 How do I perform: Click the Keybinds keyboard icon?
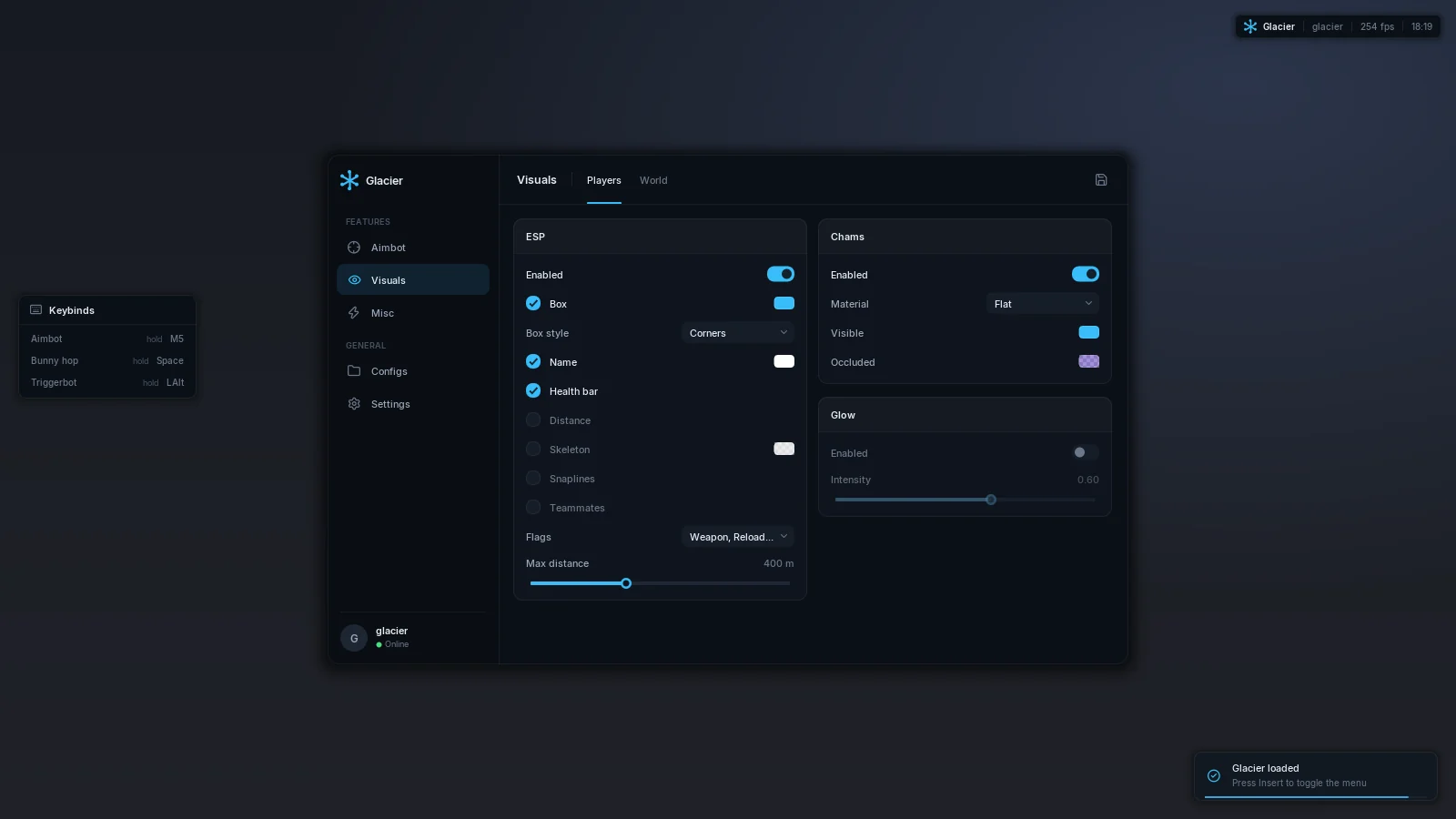pos(36,310)
